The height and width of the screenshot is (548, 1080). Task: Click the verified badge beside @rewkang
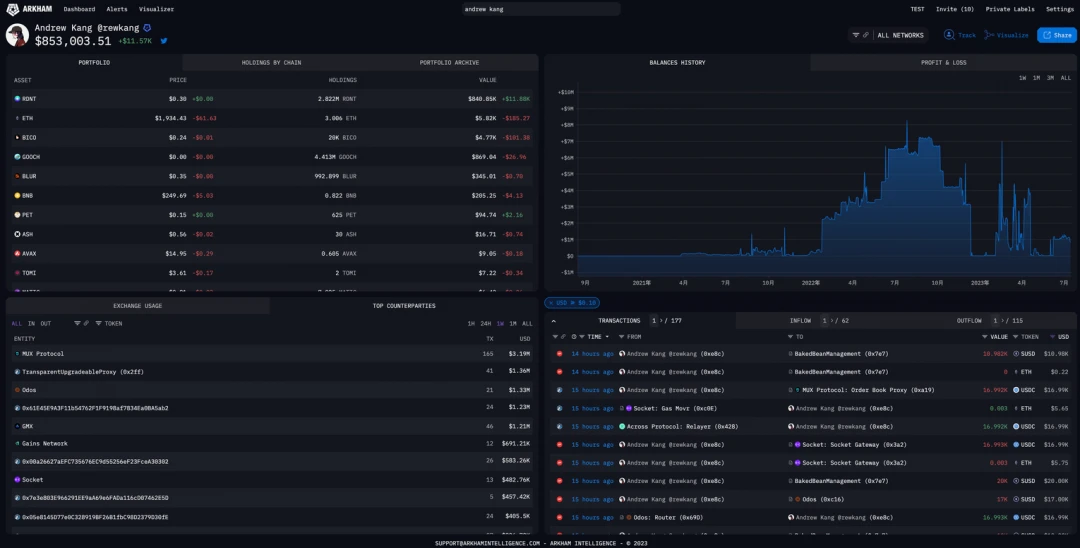click(x=148, y=28)
